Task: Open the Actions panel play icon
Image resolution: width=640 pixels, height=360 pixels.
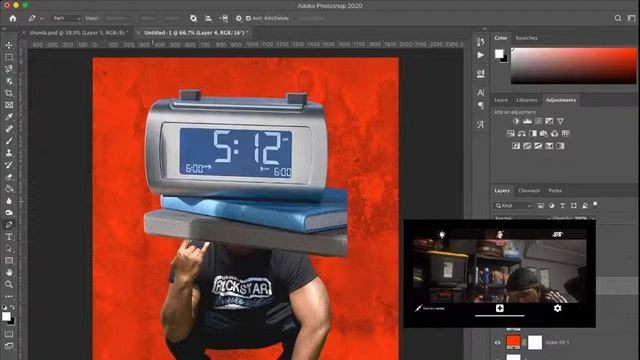Action: pyautogui.click(x=480, y=55)
